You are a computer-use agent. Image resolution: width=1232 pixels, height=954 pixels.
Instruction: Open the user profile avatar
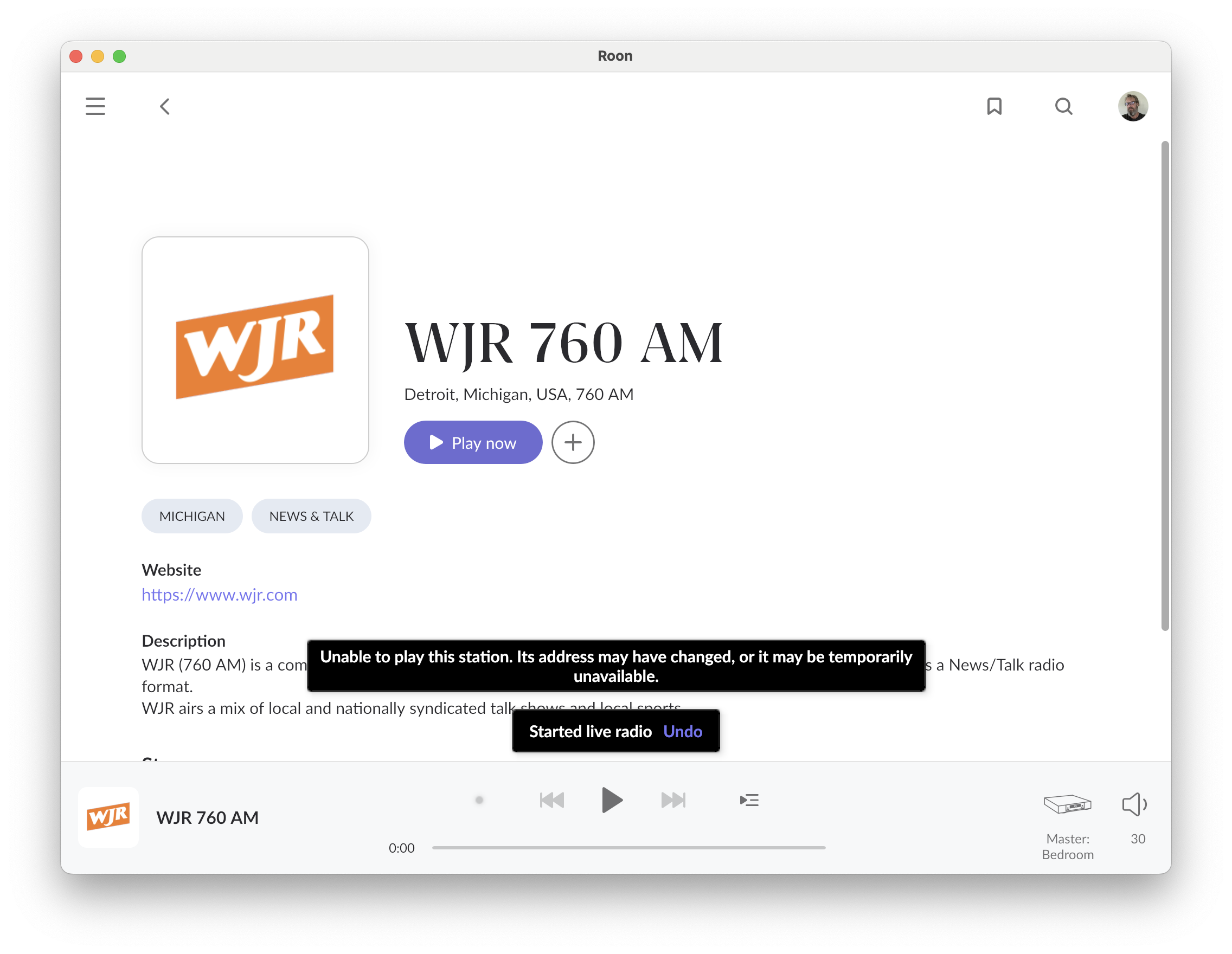click(1133, 106)
